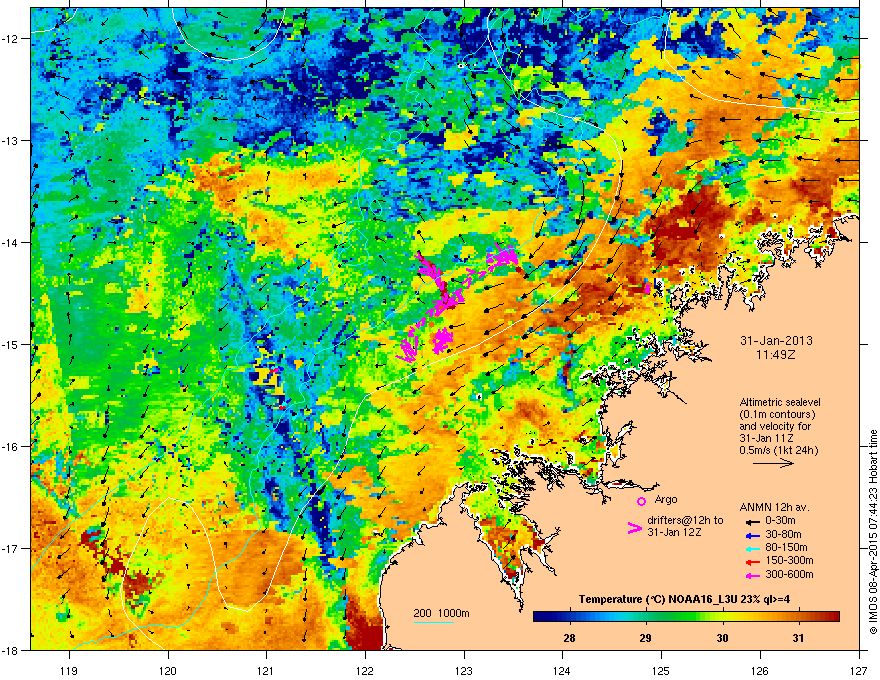This screenshot has height=680, width=880.
Task: Click the red 150-300m arrow in legend
Action: click(x=751, y=561)
